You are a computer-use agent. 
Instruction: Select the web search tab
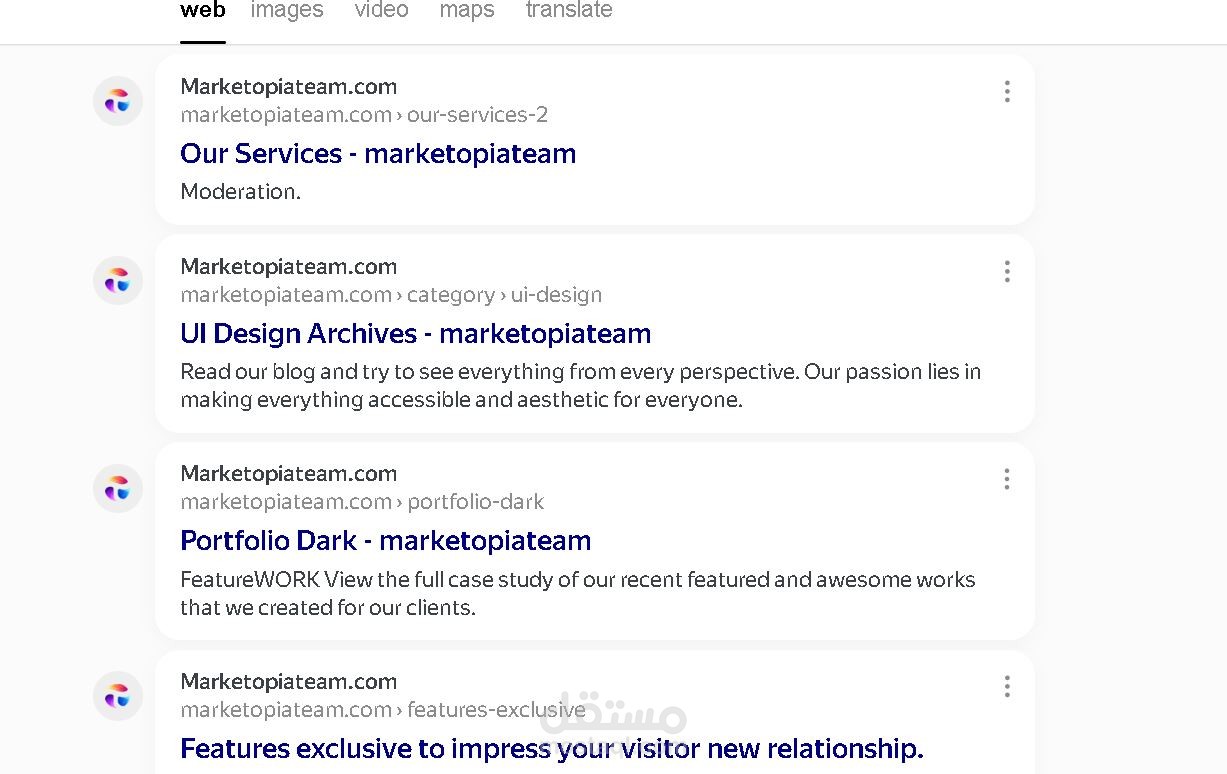point(203,11)
